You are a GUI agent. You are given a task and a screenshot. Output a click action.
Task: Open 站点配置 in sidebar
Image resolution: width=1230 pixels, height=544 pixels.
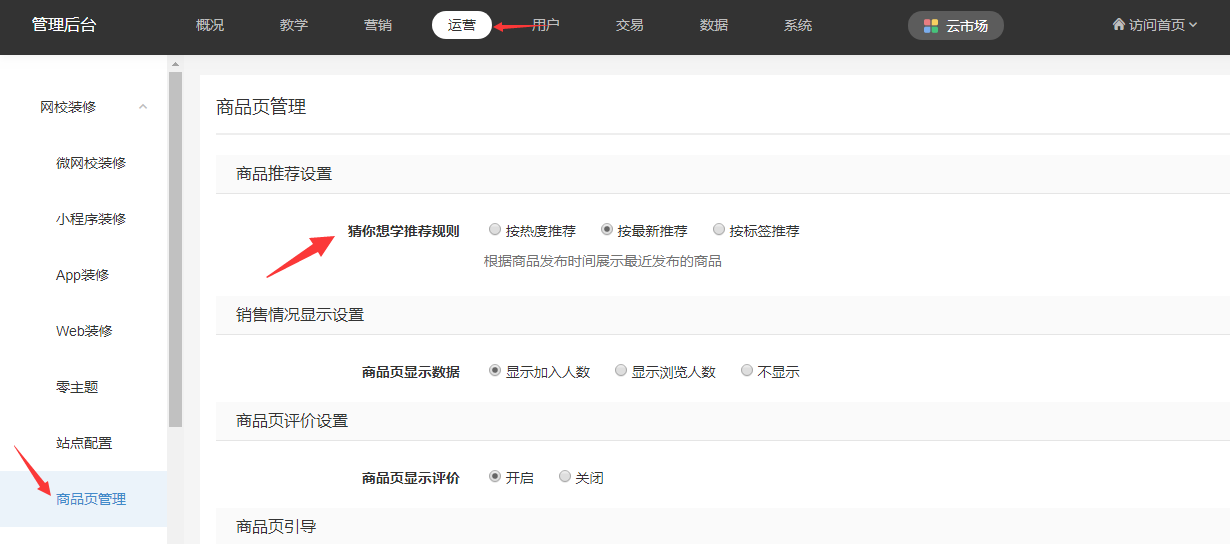(x=84, y=443)
